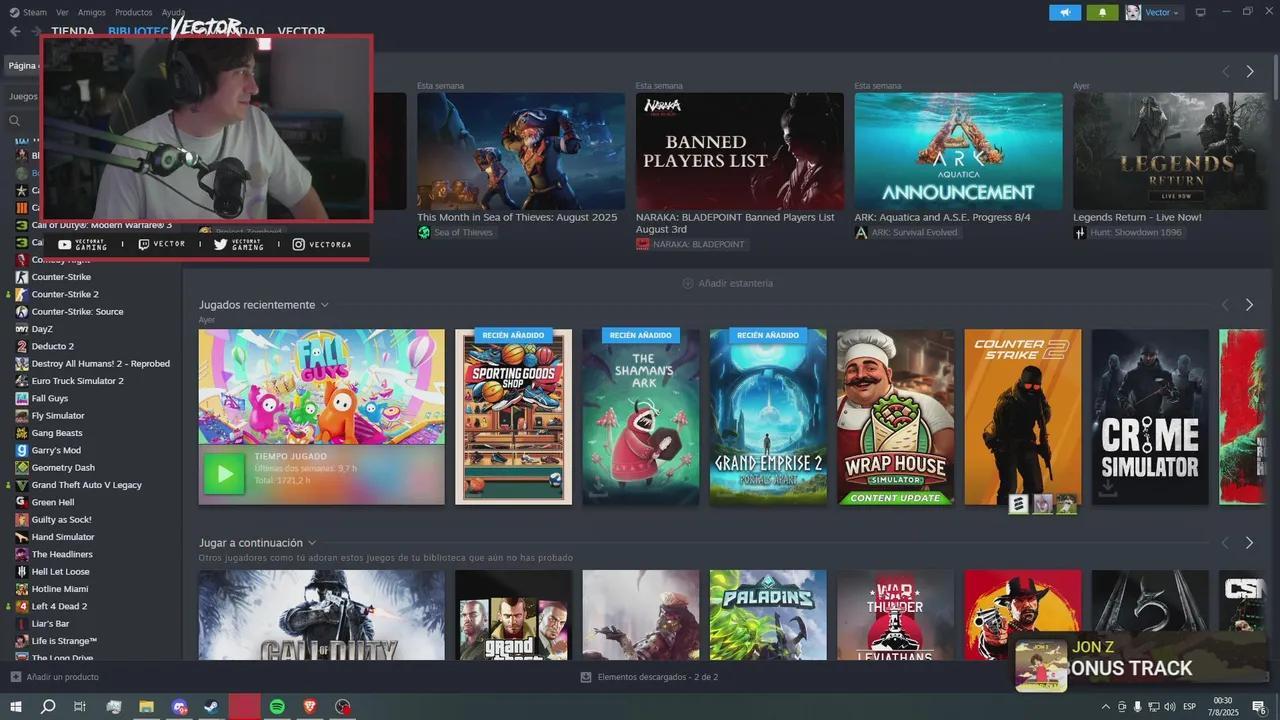This screenshot has width=1280, height=720.
Task: Open the Windows Start button
Action: click(16, 707)
